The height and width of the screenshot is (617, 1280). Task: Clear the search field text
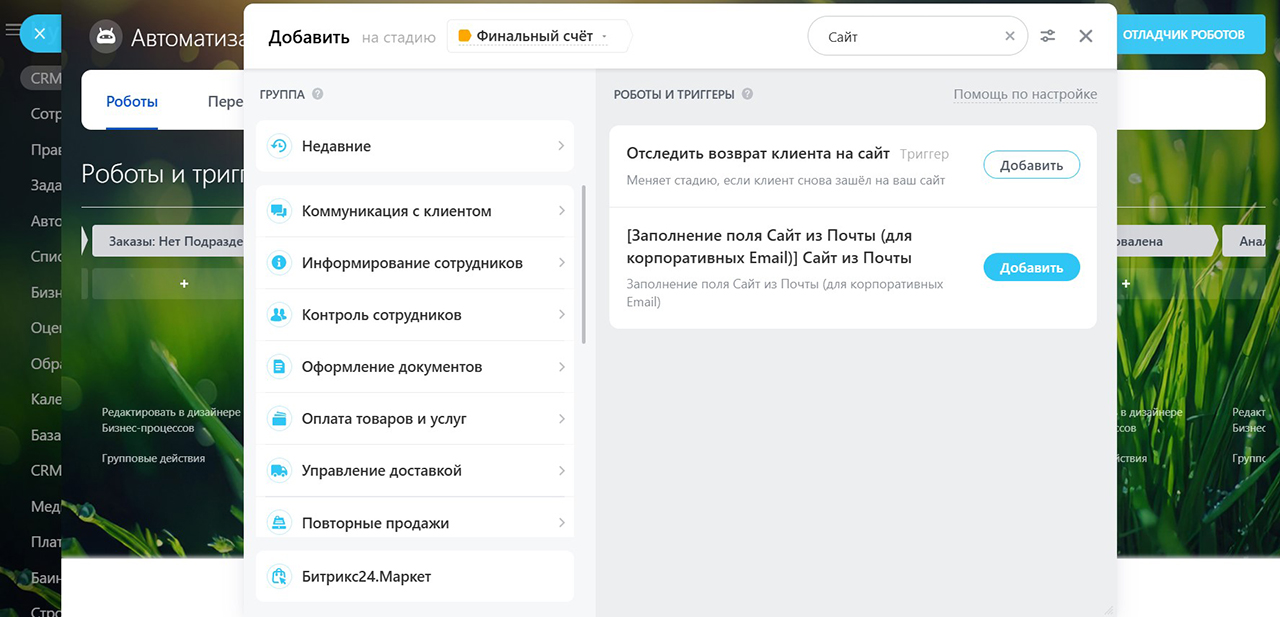click(x=1010, y=36)
